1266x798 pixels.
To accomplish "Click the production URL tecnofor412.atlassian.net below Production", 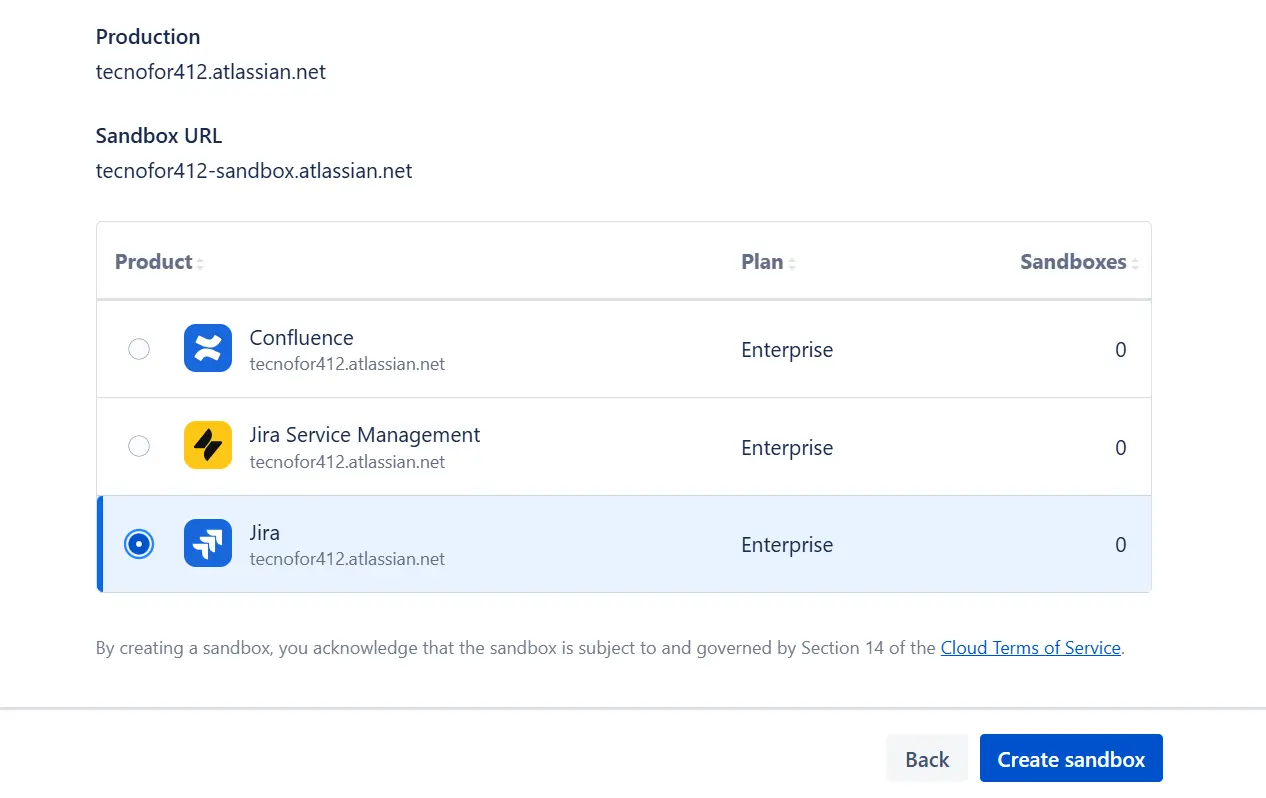I will (x=211, y=72).
